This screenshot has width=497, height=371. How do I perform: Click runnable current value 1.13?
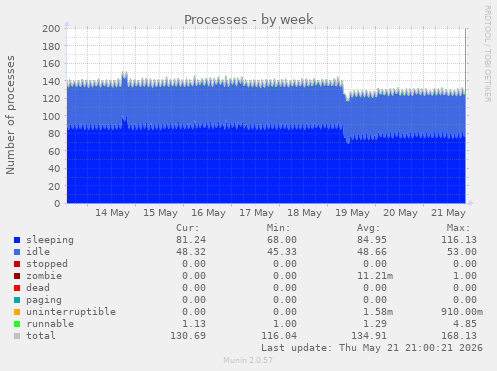coord(194,324)
